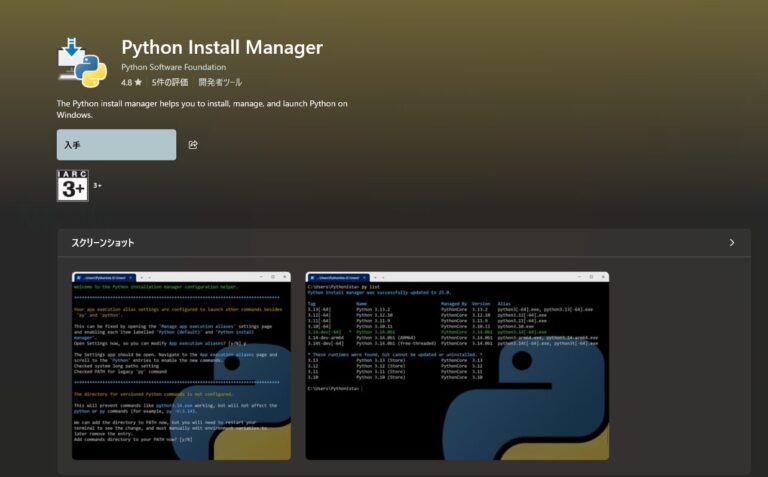The height and width of the screenshot is (477, 768).
Task: Open the Python Software Foundation publisher link
Action: [173, 67]
